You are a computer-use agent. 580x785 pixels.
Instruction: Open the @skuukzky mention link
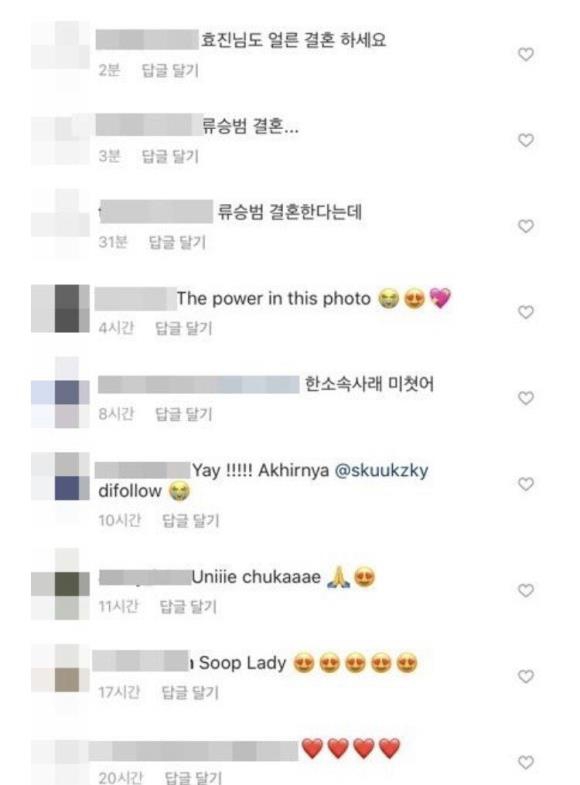381,471
